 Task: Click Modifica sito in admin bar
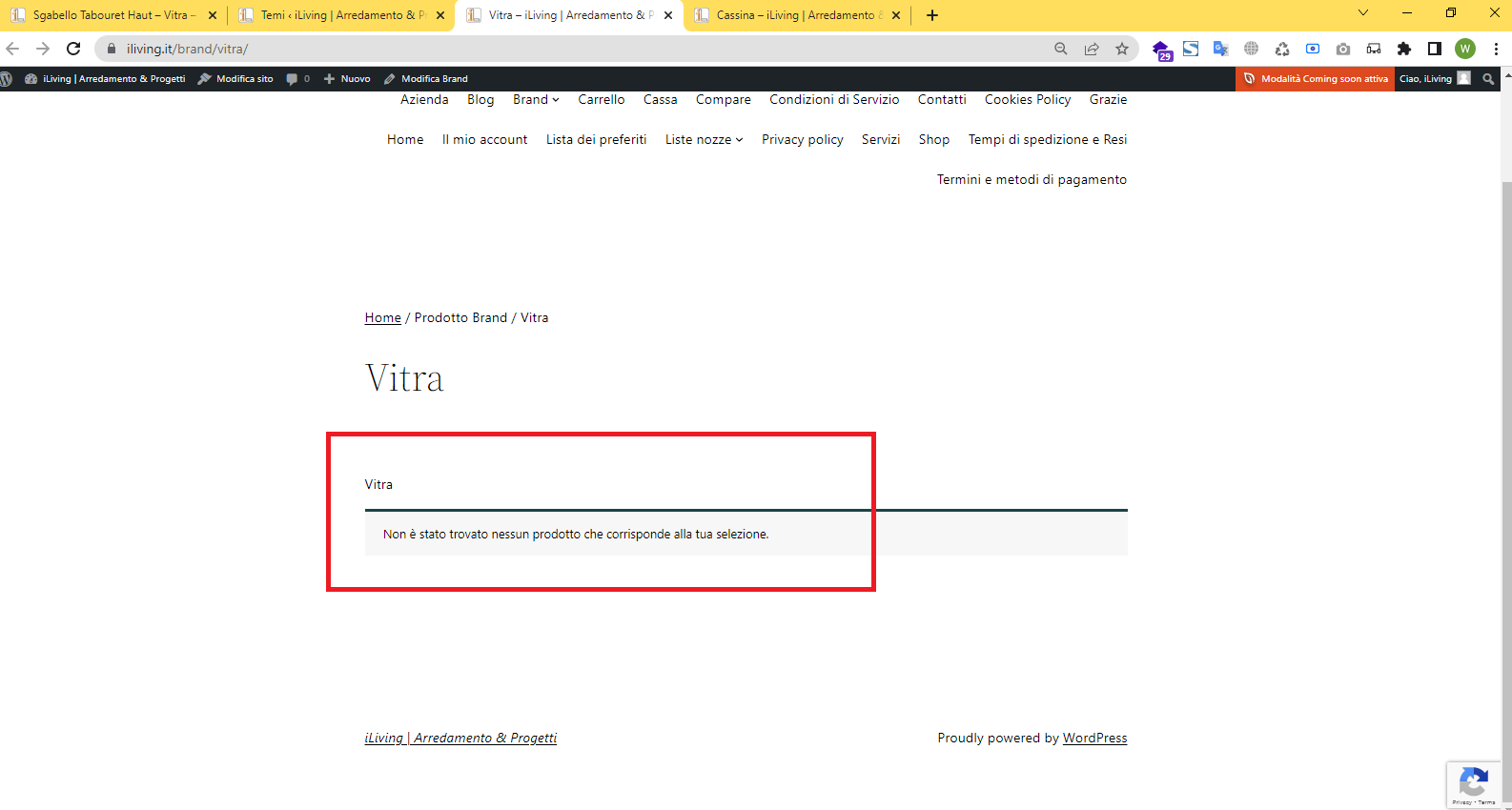[235, 79]
